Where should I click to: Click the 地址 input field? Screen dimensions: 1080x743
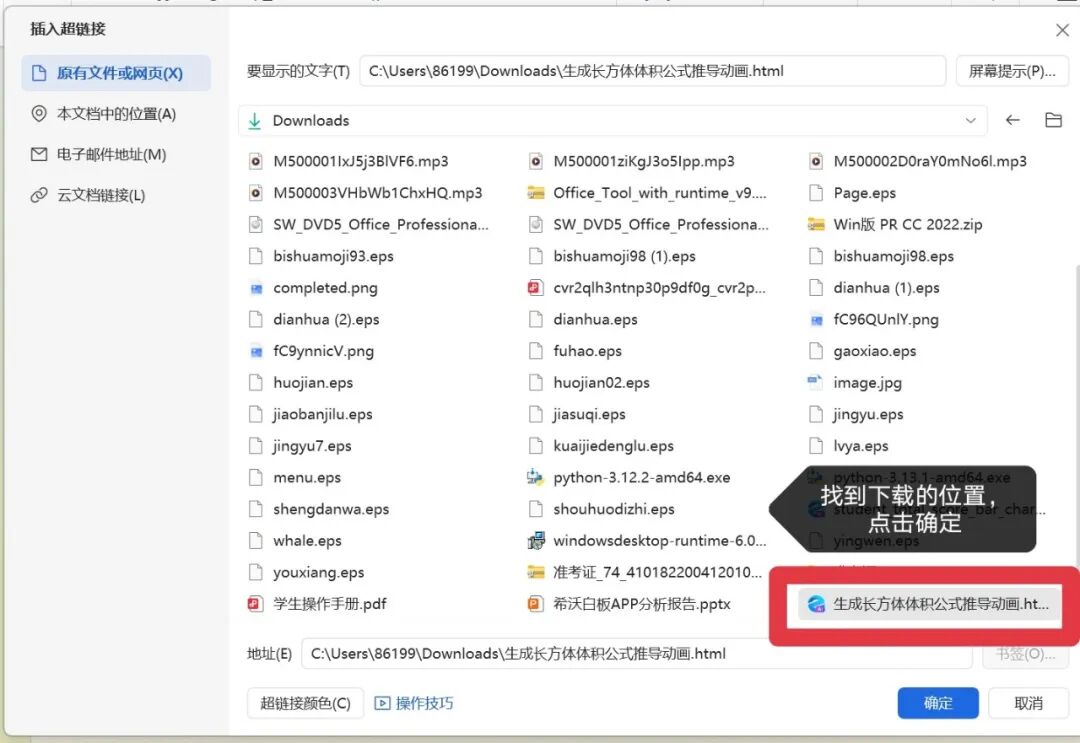point(640,653)
